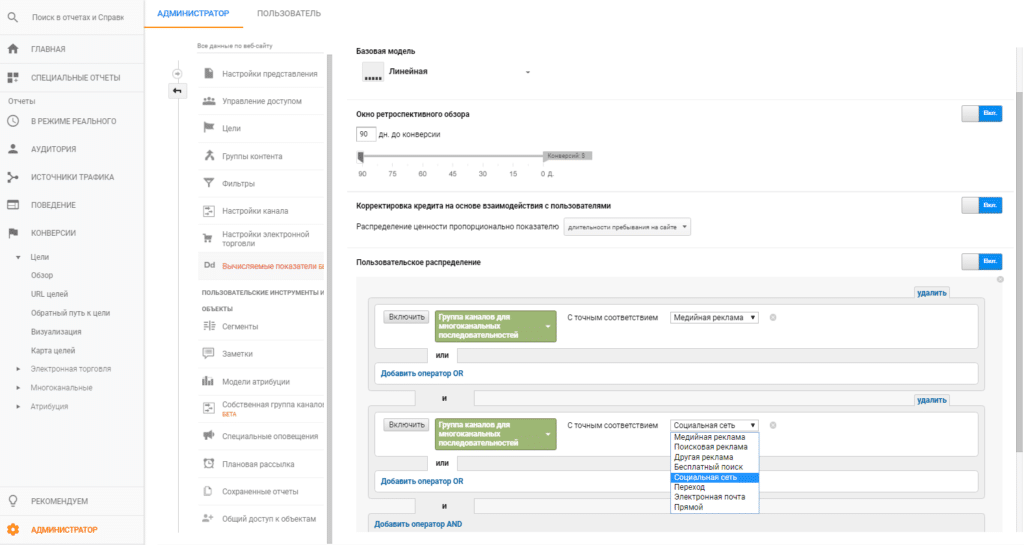
Task: Open the Медийная реклама value dropdown
Action: pyautogui.click(x=714, y=317)
